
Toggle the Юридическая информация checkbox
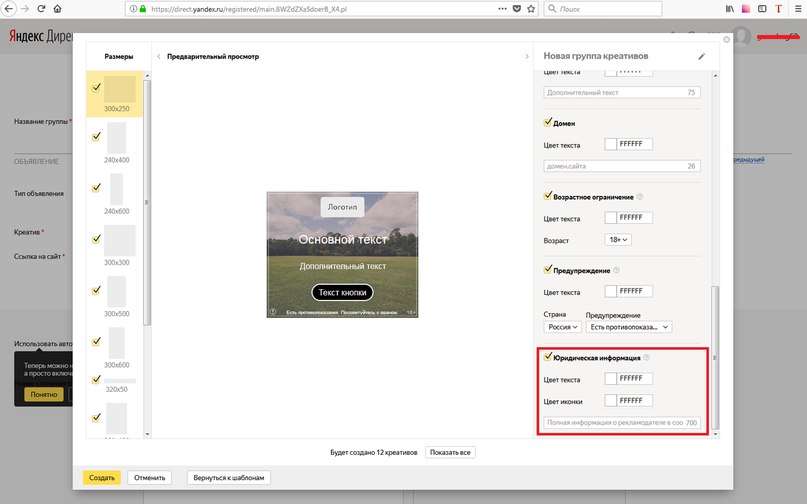(547, 356)
